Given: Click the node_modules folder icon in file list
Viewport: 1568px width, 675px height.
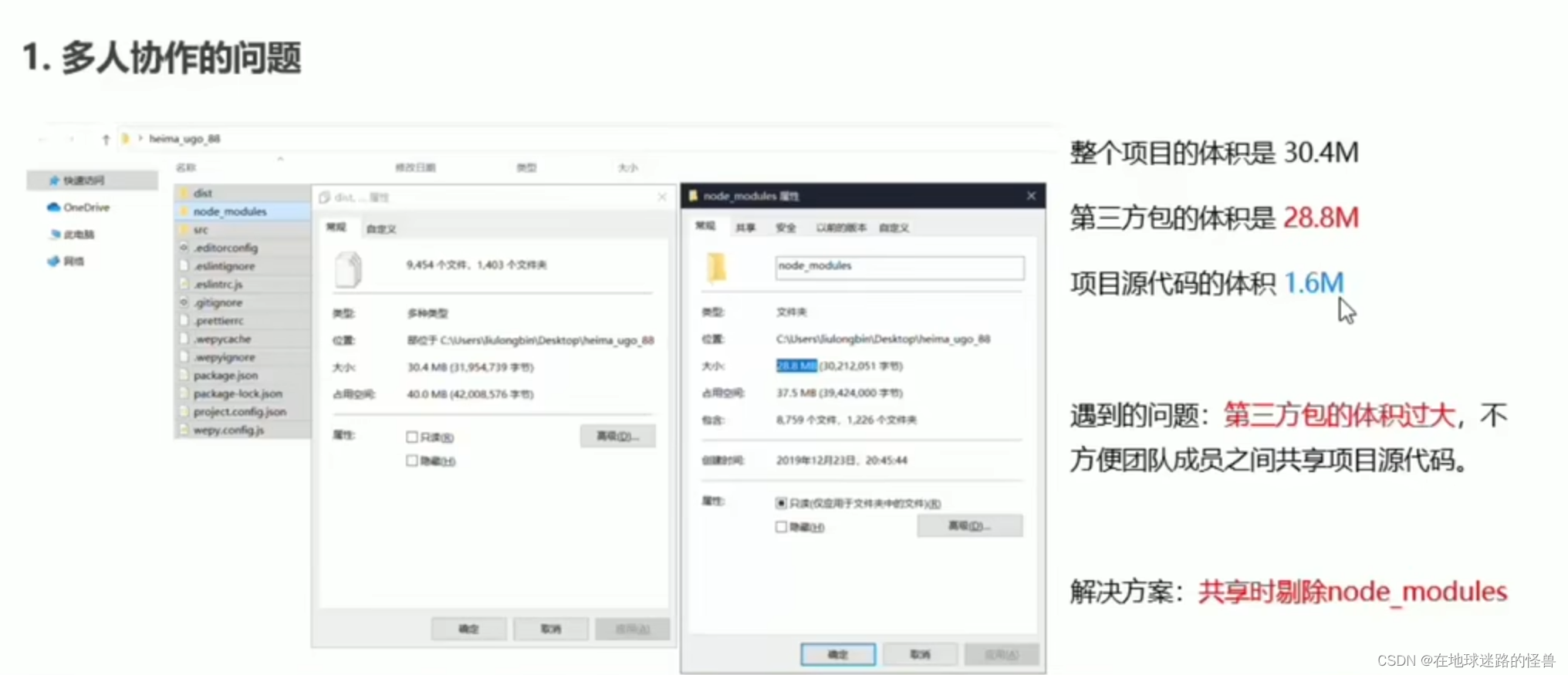Looking at the screenshot, I should tap(184, 211).
